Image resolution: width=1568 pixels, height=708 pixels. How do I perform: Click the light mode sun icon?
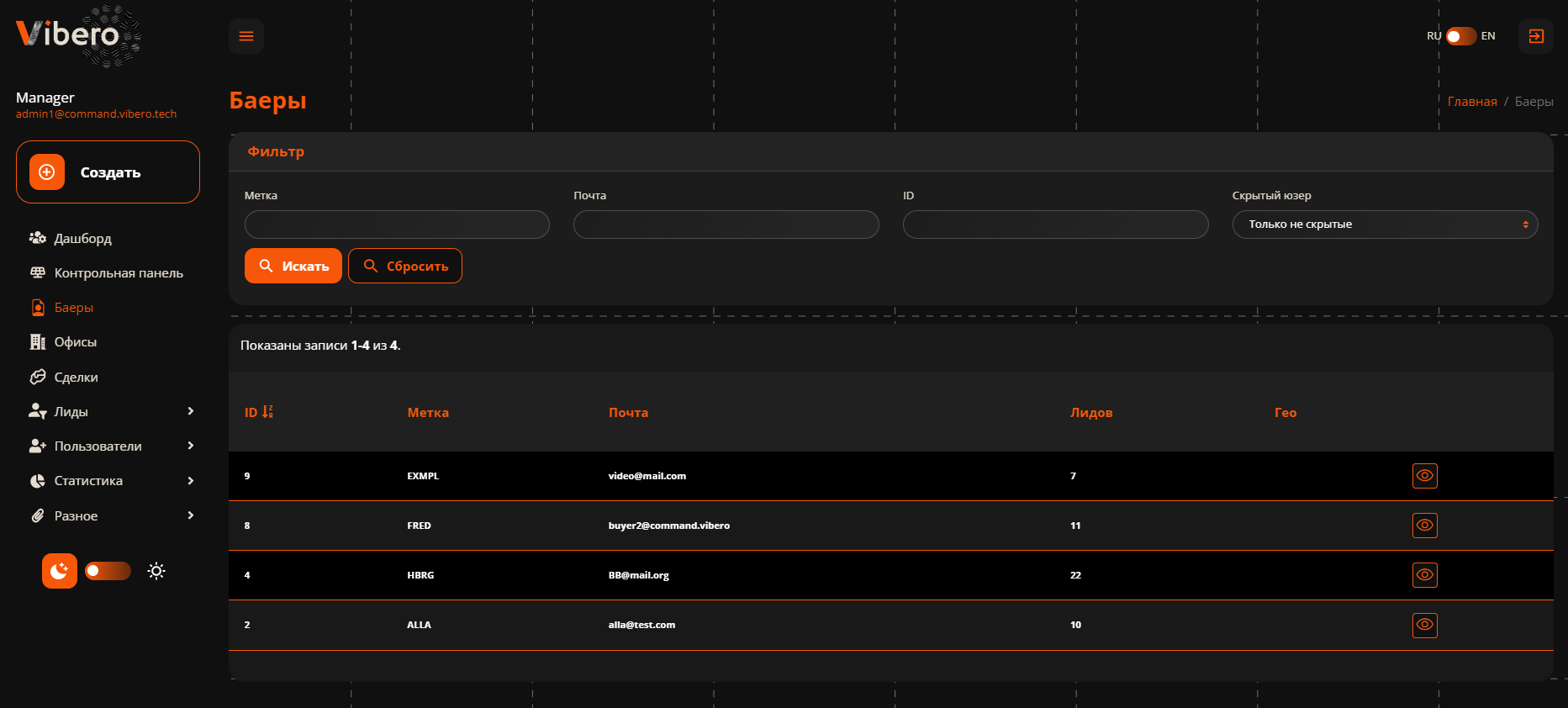(x=156, y=571)
